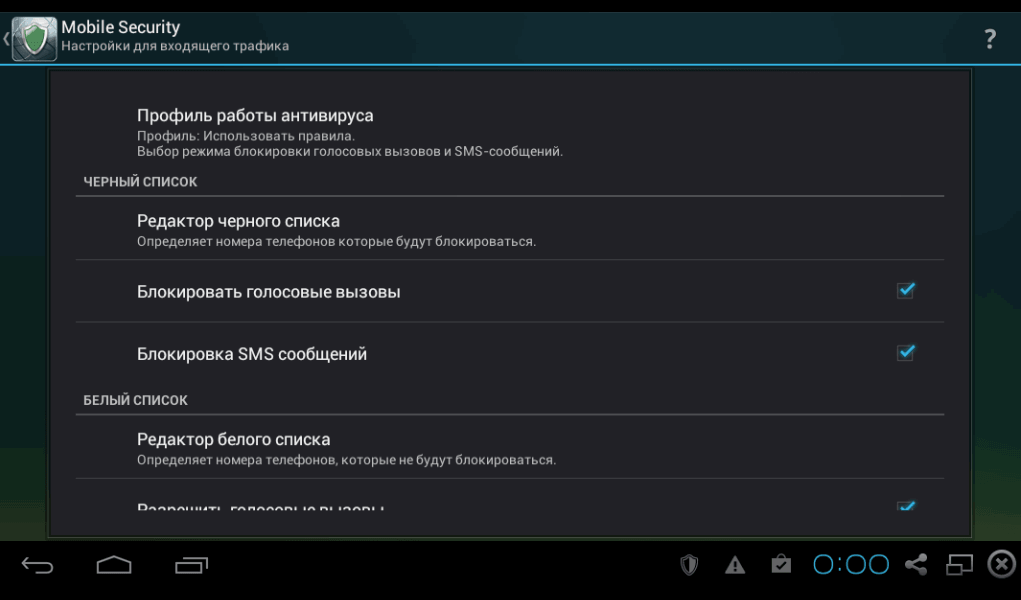Viewport: 1021px width, 600px height.
Task: Open recent apps overview icon
Action: (x=191, y=565)
